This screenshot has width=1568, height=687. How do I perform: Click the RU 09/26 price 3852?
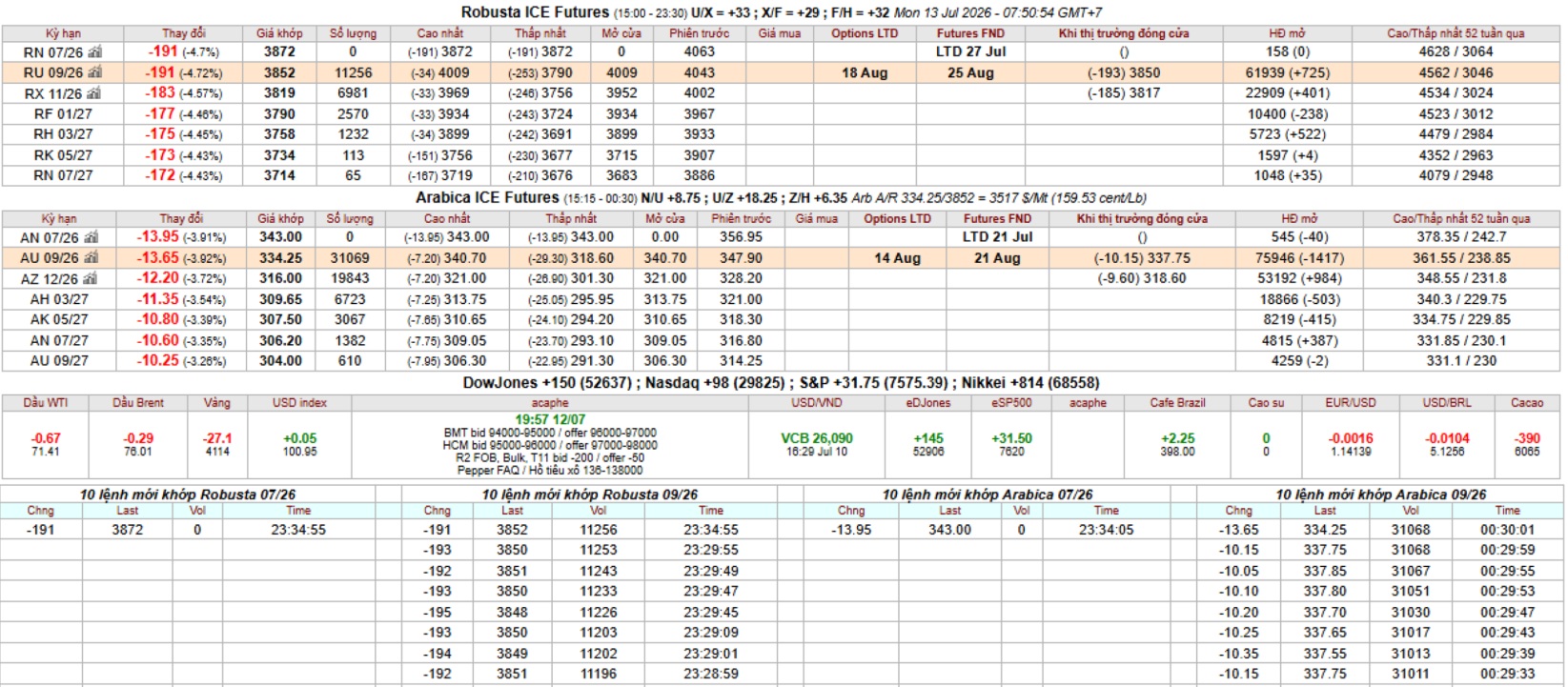pyautogui.click(x=279, y=72)
